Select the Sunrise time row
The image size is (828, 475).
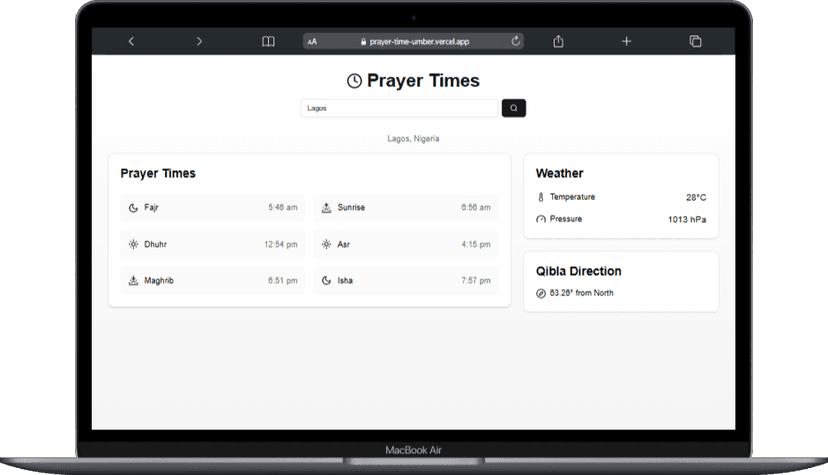pos(405,208)
